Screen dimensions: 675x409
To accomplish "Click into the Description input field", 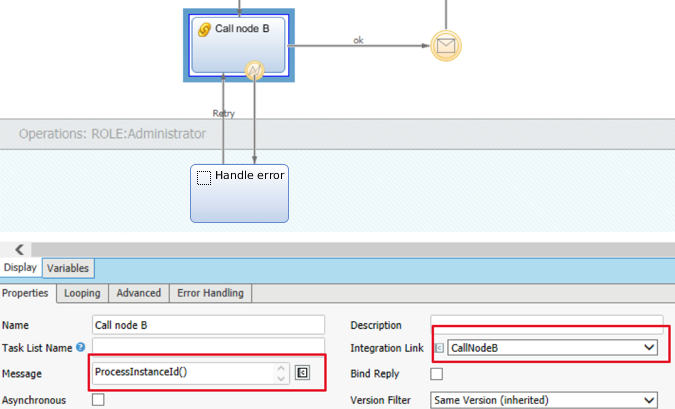I will point(546,322).
